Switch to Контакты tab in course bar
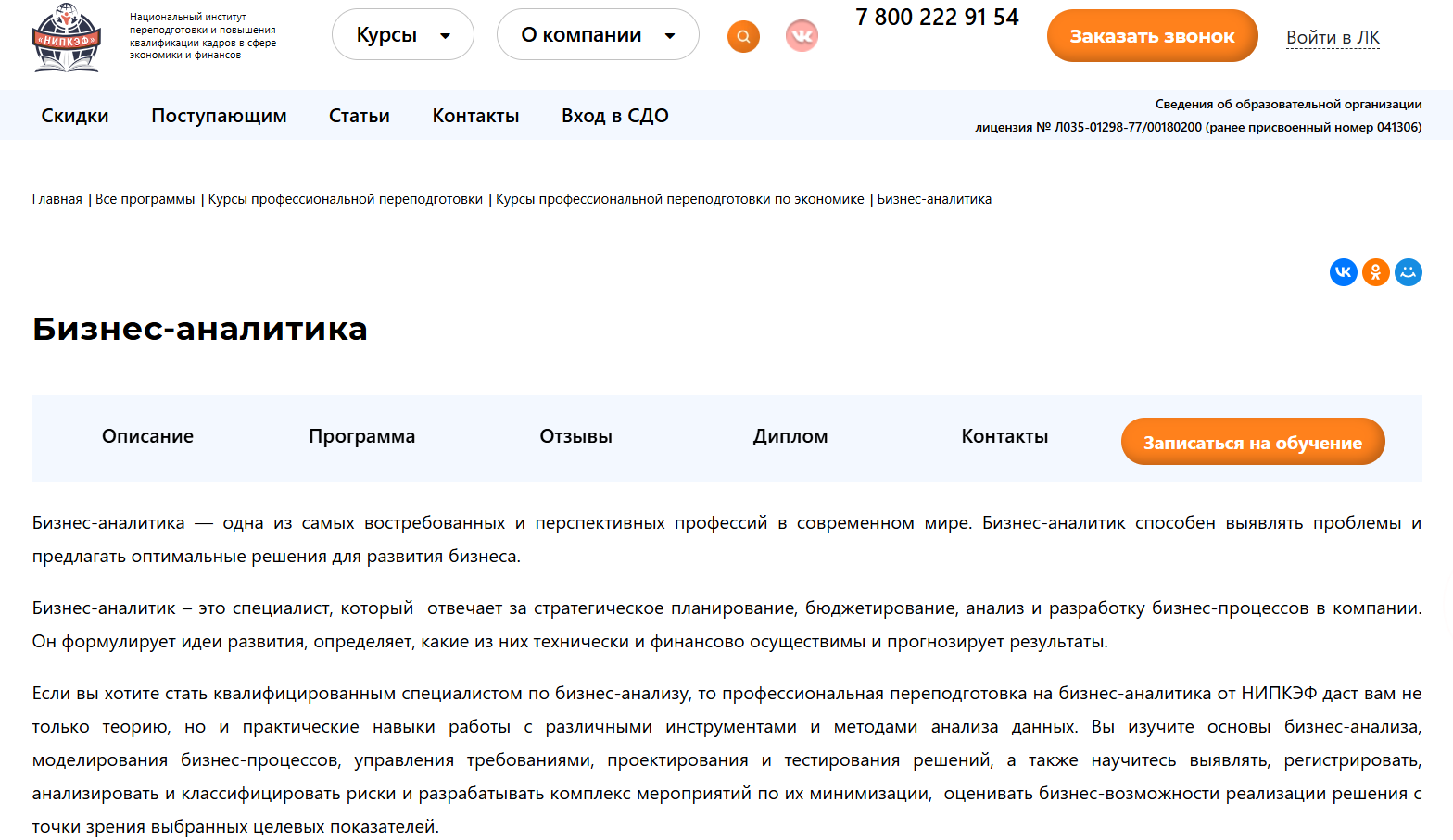The width and height of the screenshot is (1453, 840). (x=1004, y=436)
